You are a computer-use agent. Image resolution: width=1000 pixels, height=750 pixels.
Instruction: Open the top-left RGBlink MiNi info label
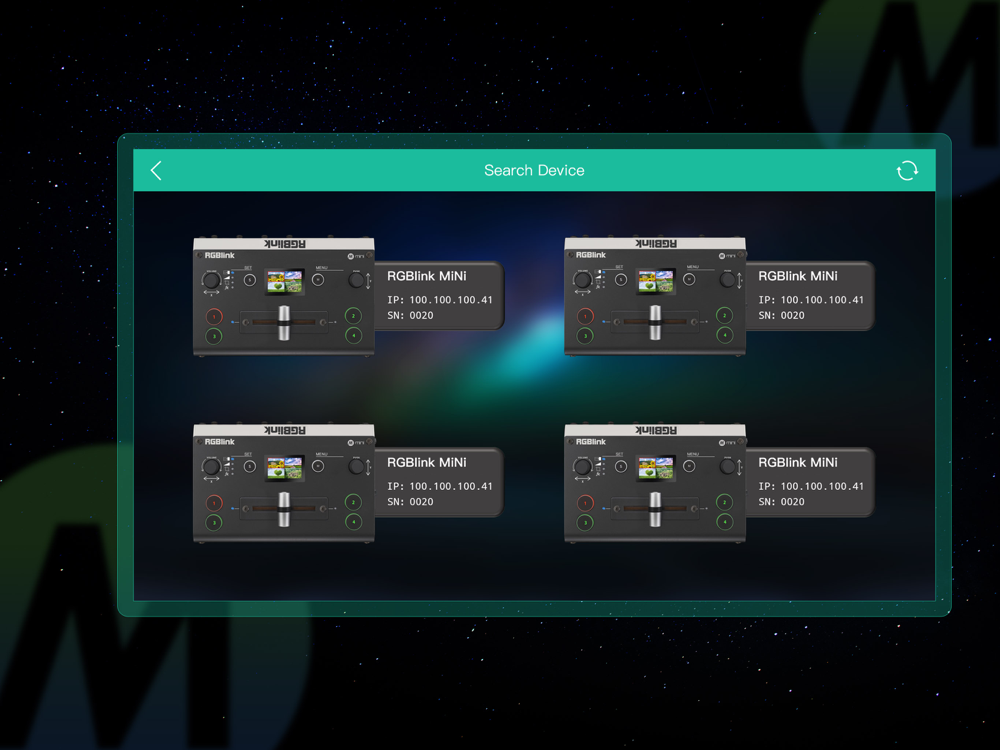pyautogui.click(x=439, y=295)
